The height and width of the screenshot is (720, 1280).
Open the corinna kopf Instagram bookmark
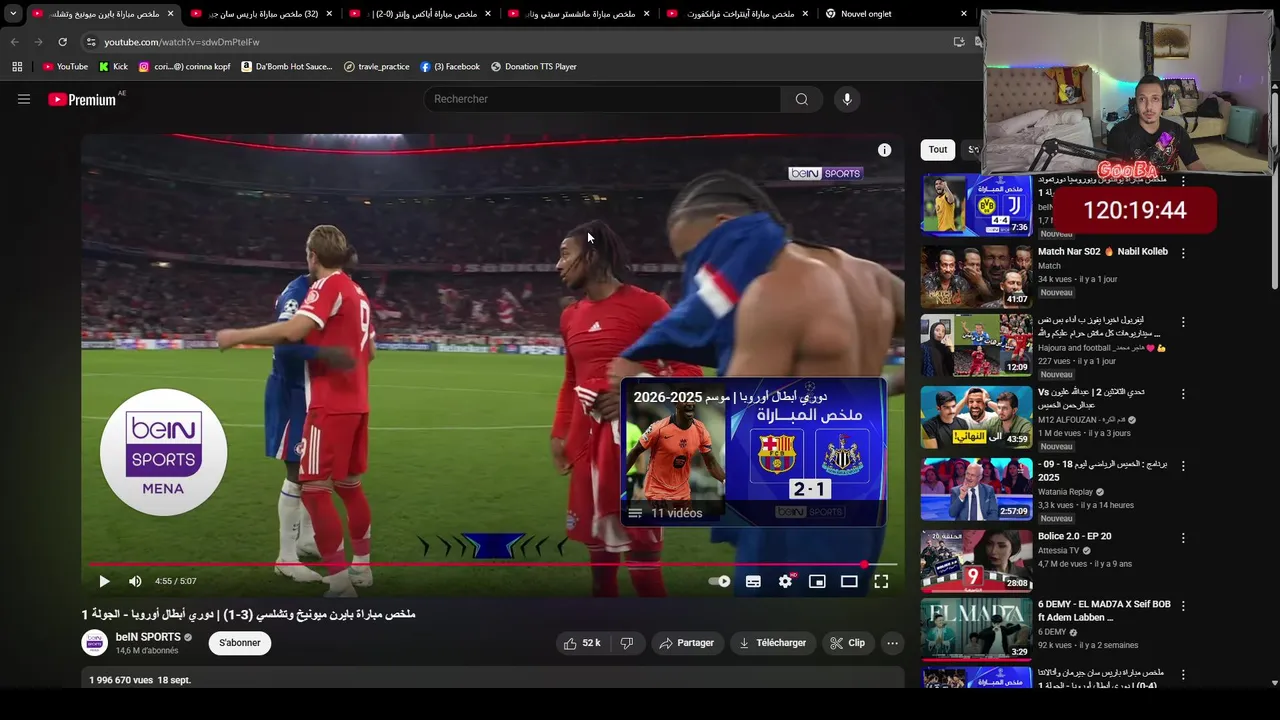click(x=184, y=67)
